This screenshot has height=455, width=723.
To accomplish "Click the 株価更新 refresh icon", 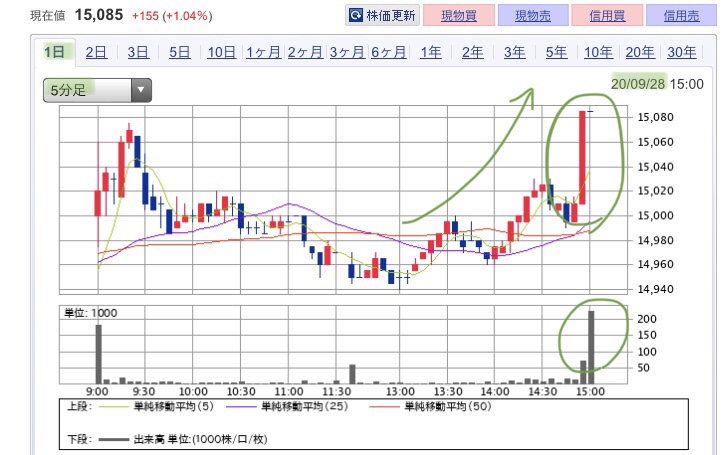I will tap(356, 15).
